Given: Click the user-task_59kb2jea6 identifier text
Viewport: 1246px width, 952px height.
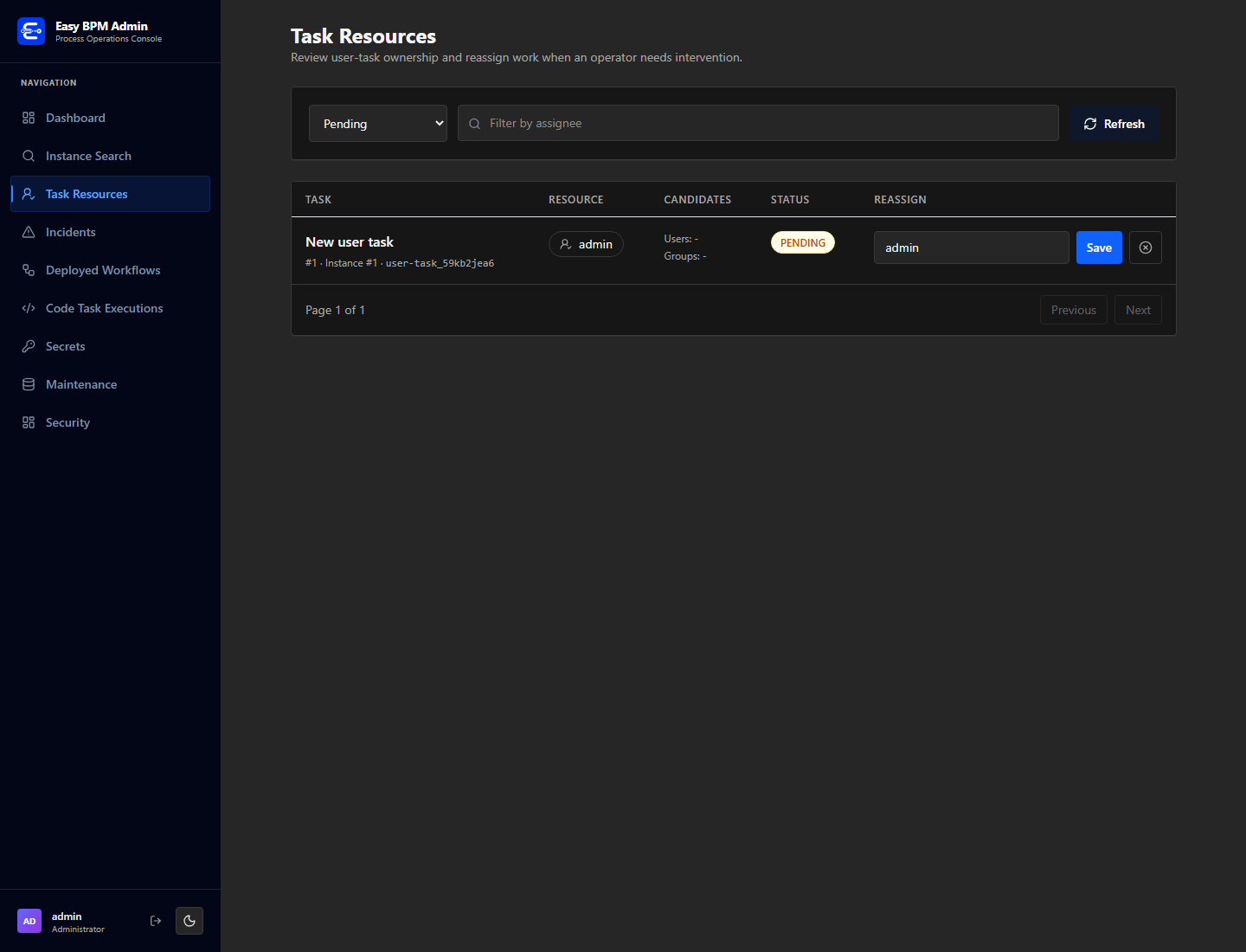Looking at the screenshot, I should pos(440,263).
